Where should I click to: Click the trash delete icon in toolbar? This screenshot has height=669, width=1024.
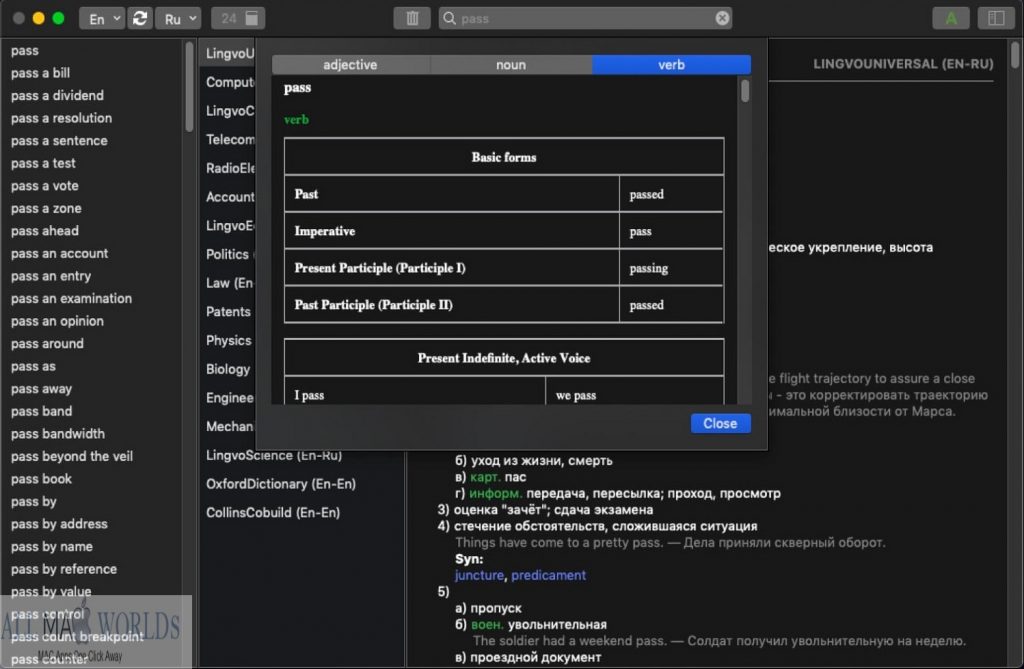(412, 18)
